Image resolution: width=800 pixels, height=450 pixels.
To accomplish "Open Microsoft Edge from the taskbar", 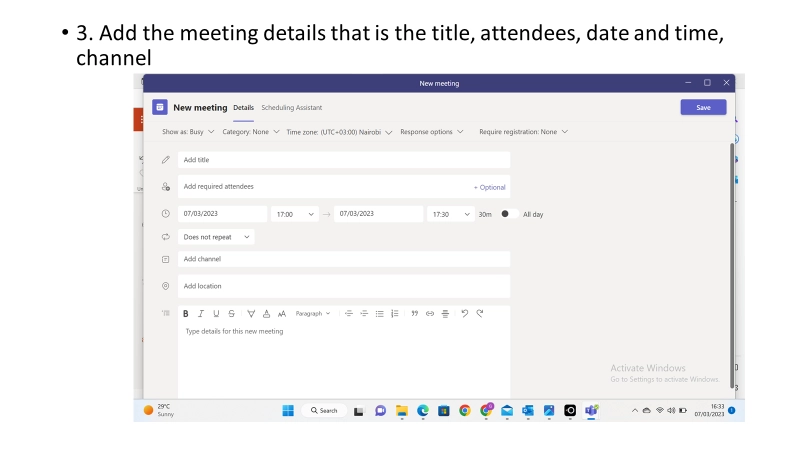I will [x=423, y=410].
